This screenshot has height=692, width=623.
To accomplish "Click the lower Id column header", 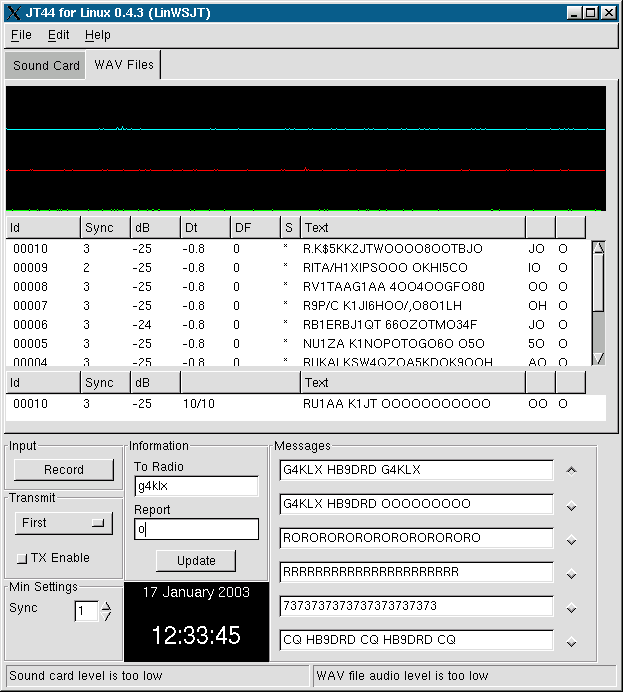I will pos(43,383).
